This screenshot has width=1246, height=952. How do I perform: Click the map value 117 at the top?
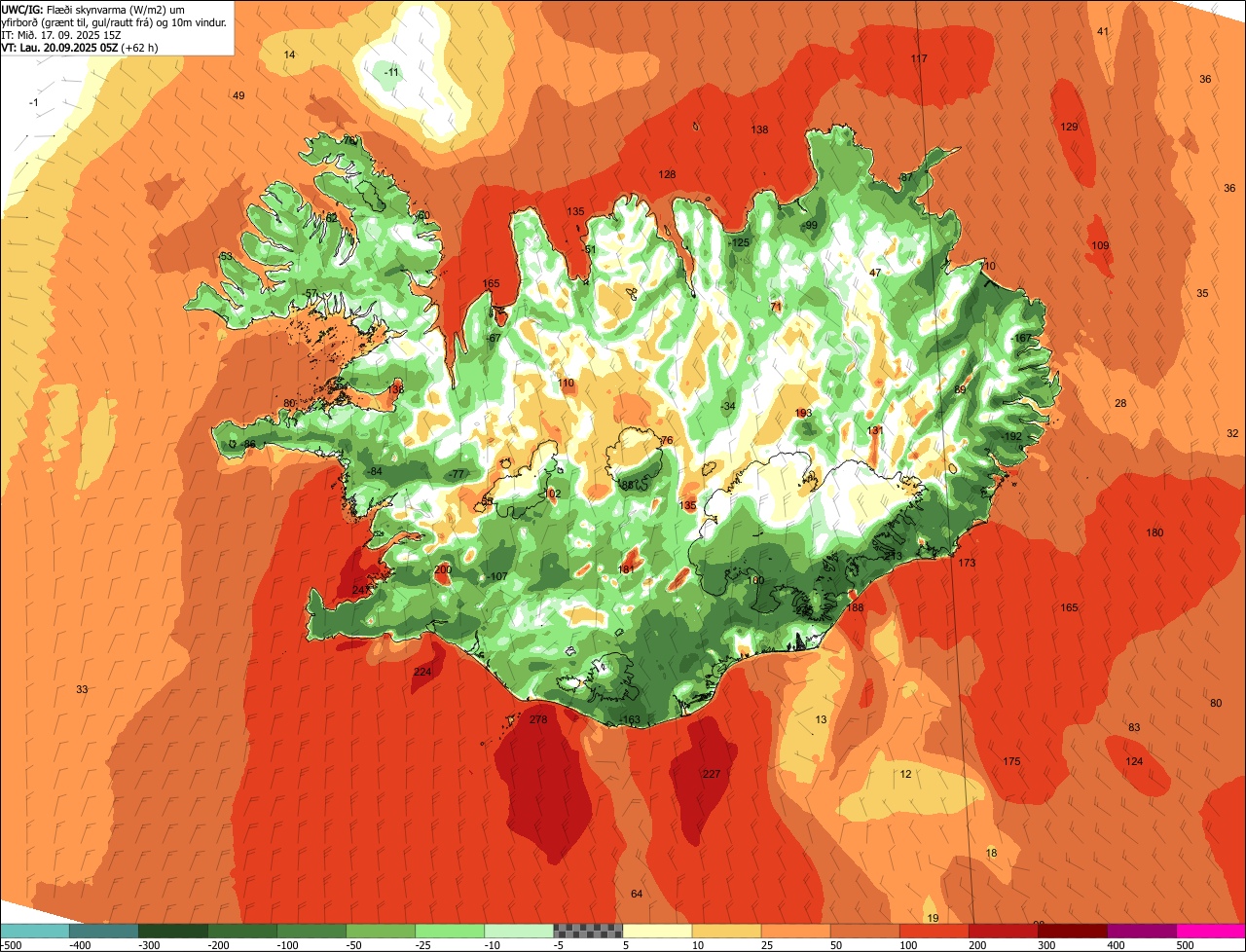(x=919, y=58)
